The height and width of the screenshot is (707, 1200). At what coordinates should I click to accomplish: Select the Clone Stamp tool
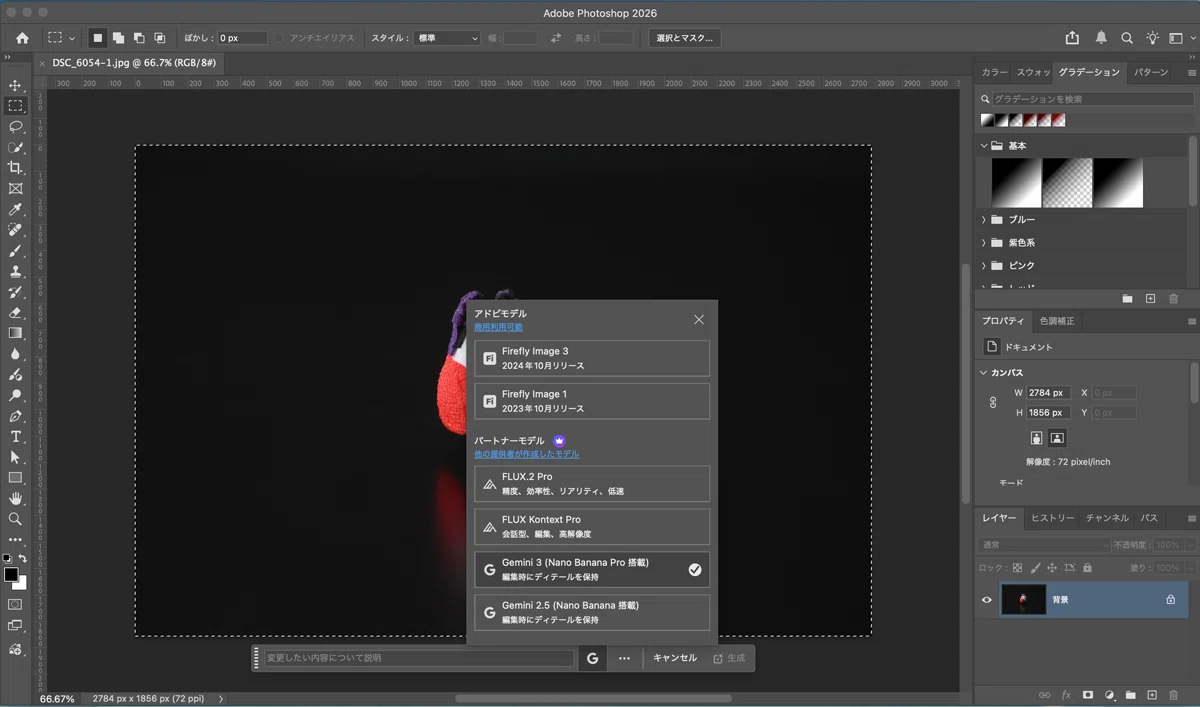point(15,271)
